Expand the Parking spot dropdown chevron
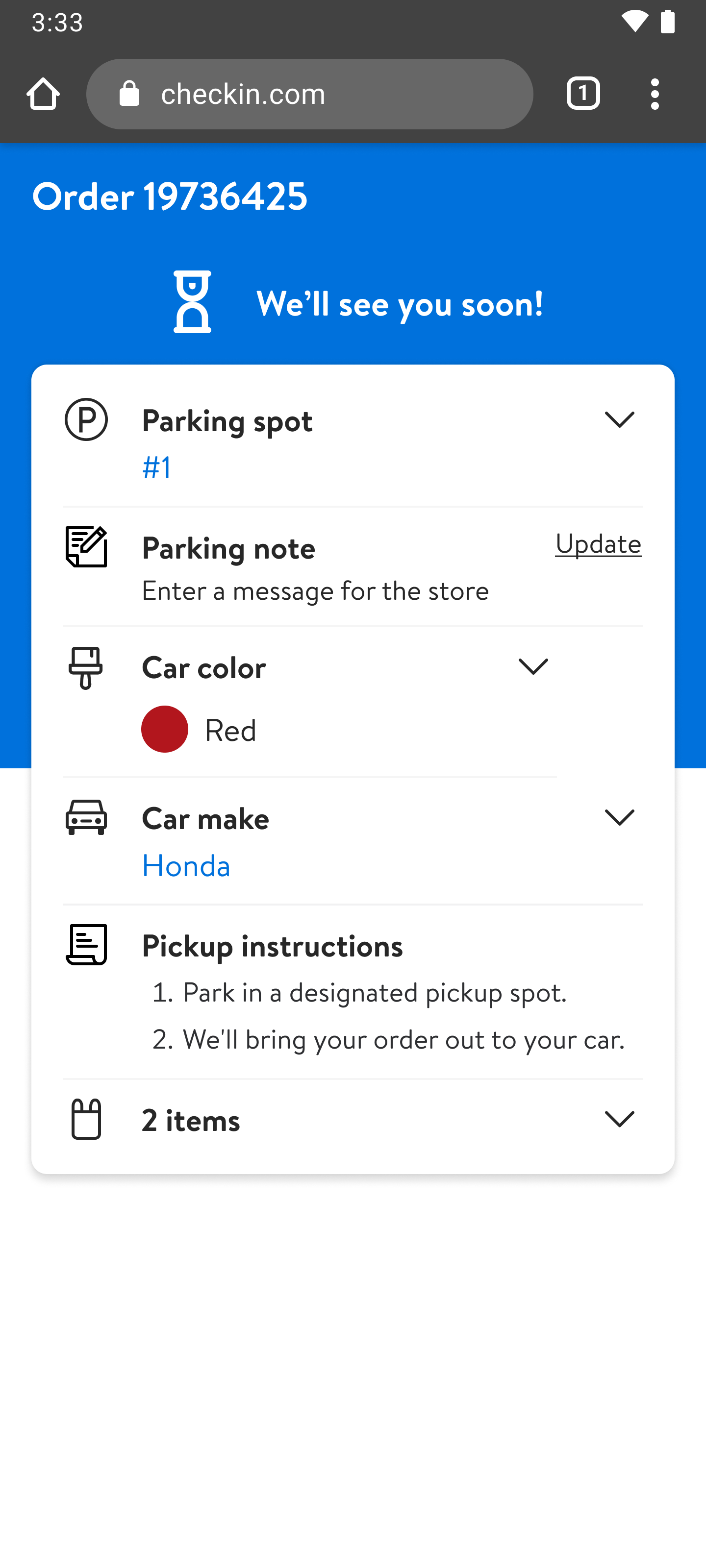The height and width of the screenshot is (1568, 706). pos(620,419)
